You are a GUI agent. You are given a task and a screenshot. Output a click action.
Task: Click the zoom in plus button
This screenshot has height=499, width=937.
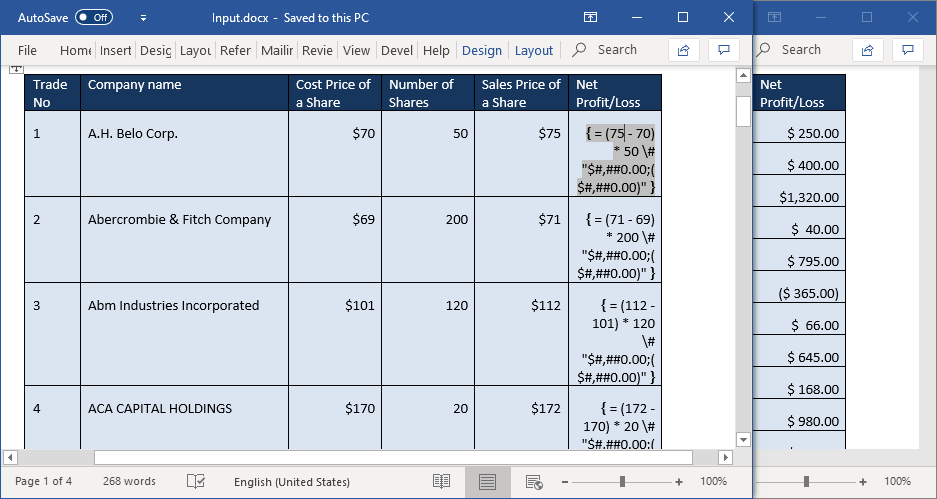[x=679, y=481]
